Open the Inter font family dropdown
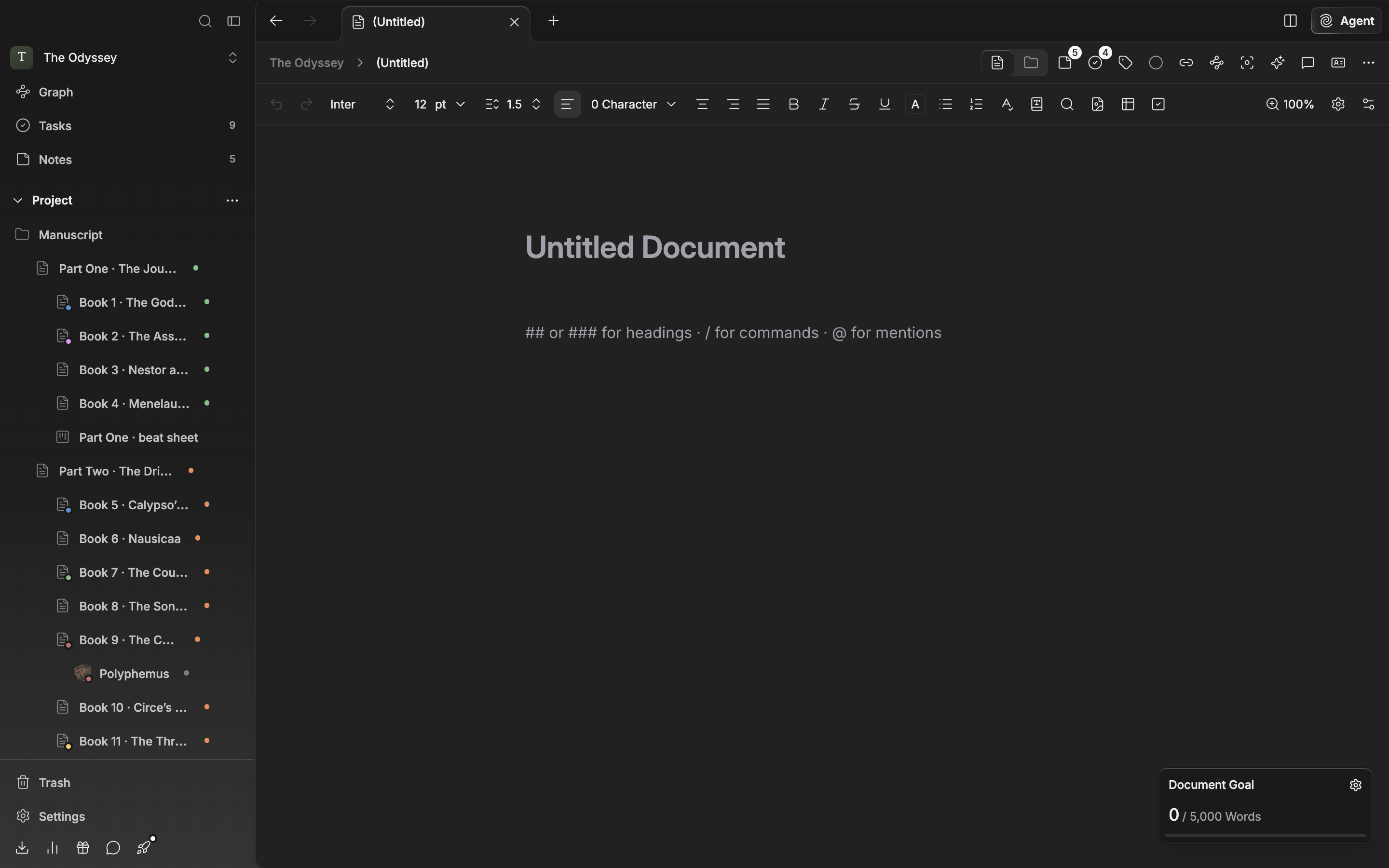 tap(362, 105)
